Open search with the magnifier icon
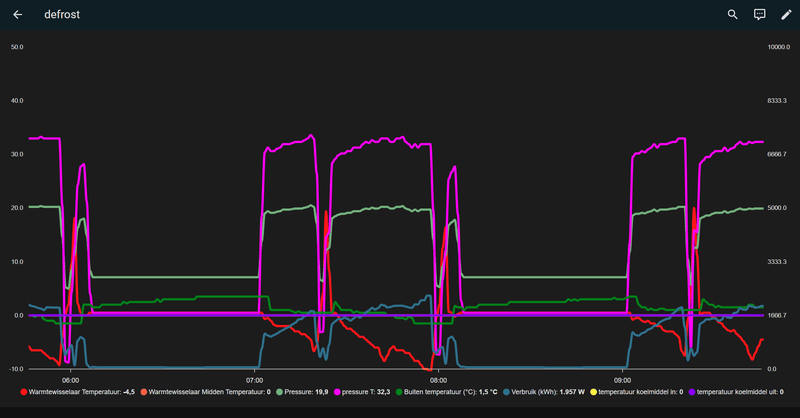The image size is (800, 418). point(733,15)
